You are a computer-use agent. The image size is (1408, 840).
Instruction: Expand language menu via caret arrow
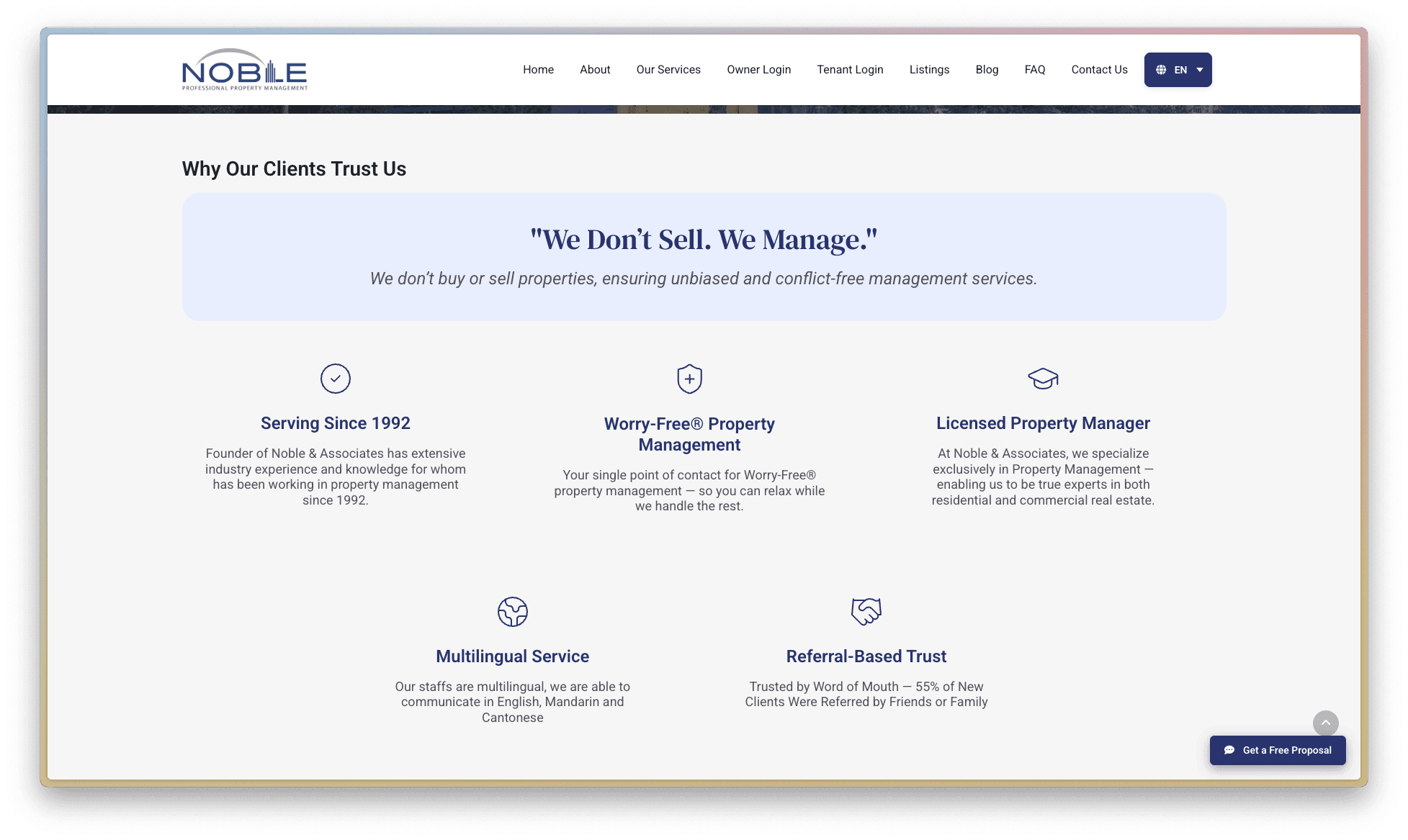[x=1200, y=70]
